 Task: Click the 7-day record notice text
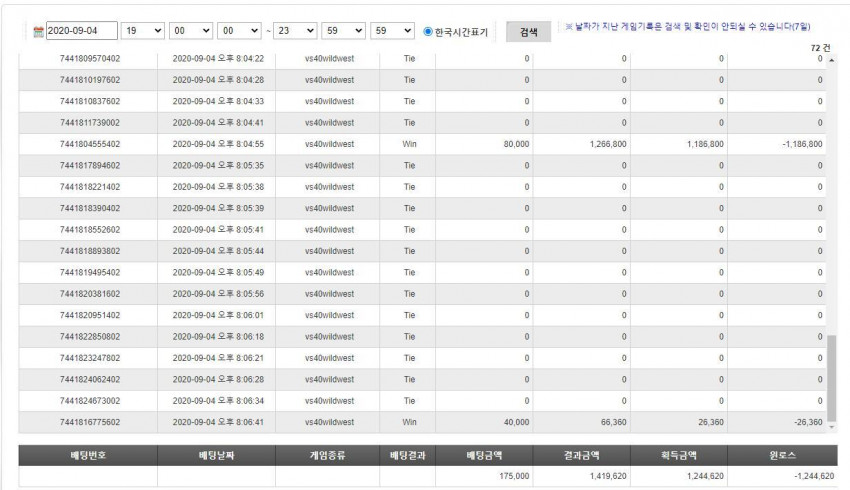click(687, 27)
